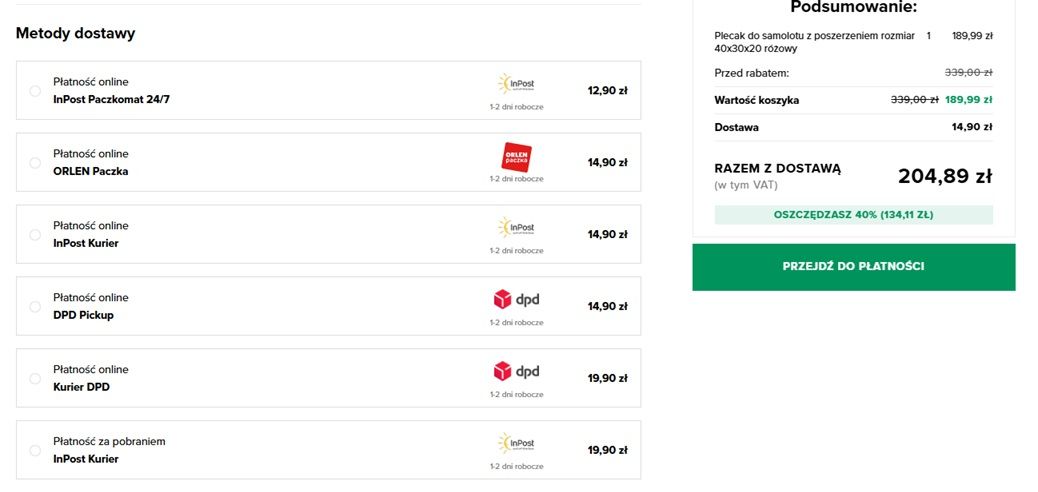Choose Kurier DPD radio button
This screenshot has height=492, width=1038.
(35, 379)
